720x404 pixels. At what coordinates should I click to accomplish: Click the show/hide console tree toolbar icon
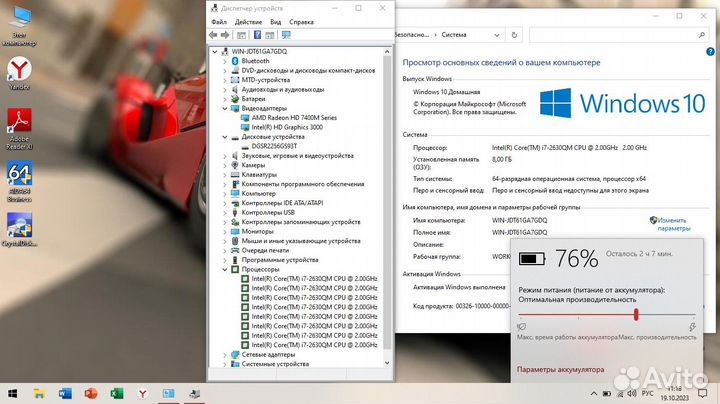coord(242,35)
